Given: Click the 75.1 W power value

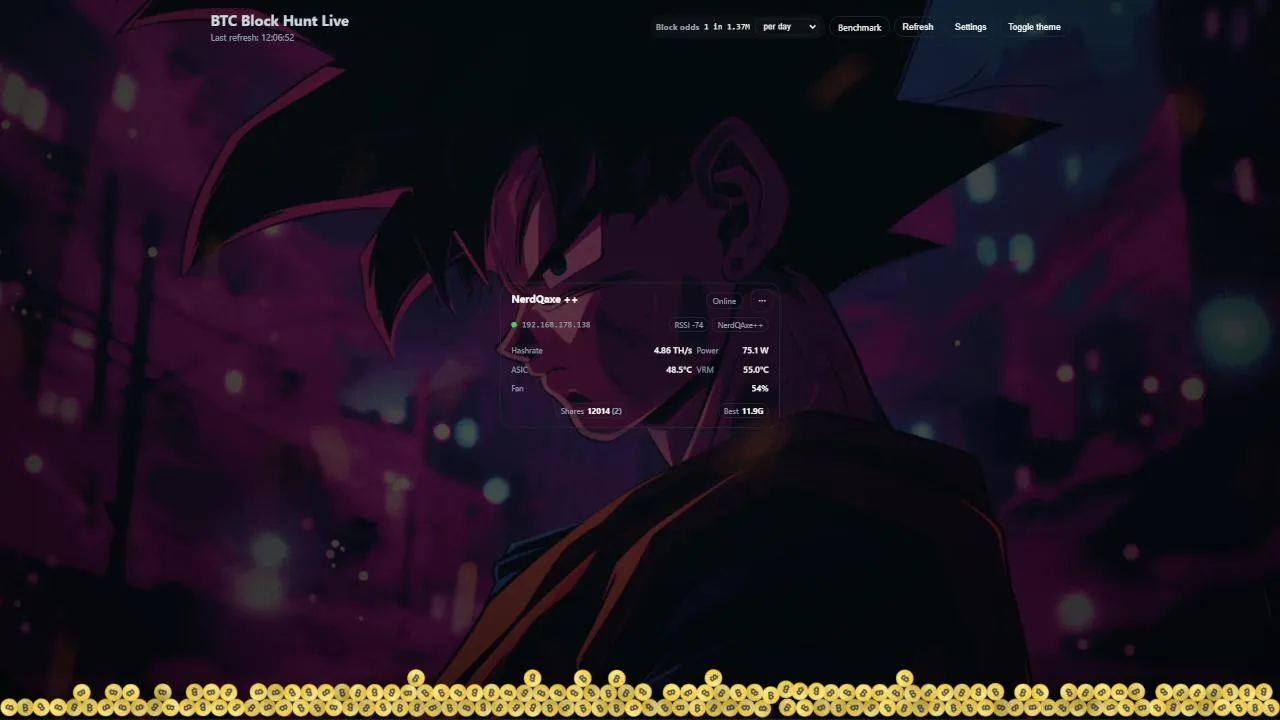Looking at the screenshot, I should (756, 351).
